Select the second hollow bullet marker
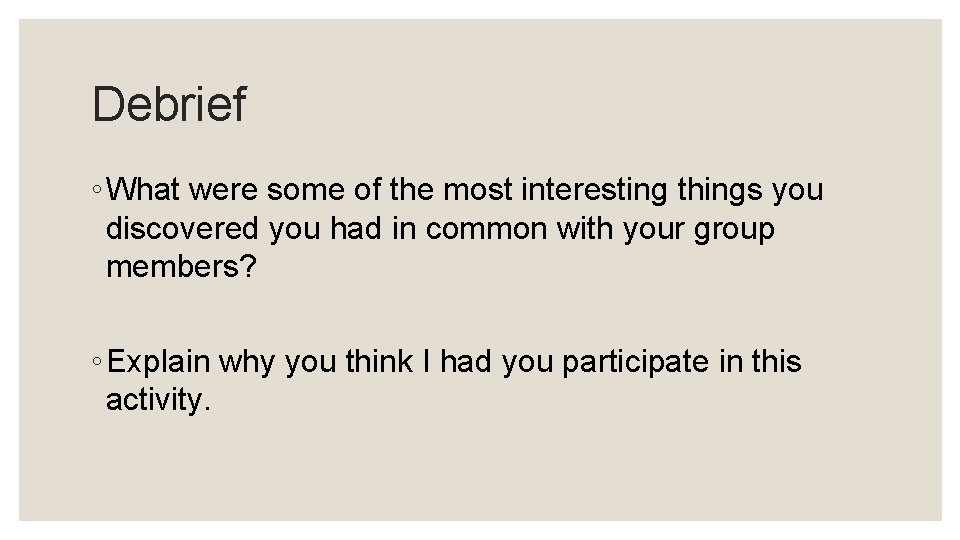 [x=97, y=362]
